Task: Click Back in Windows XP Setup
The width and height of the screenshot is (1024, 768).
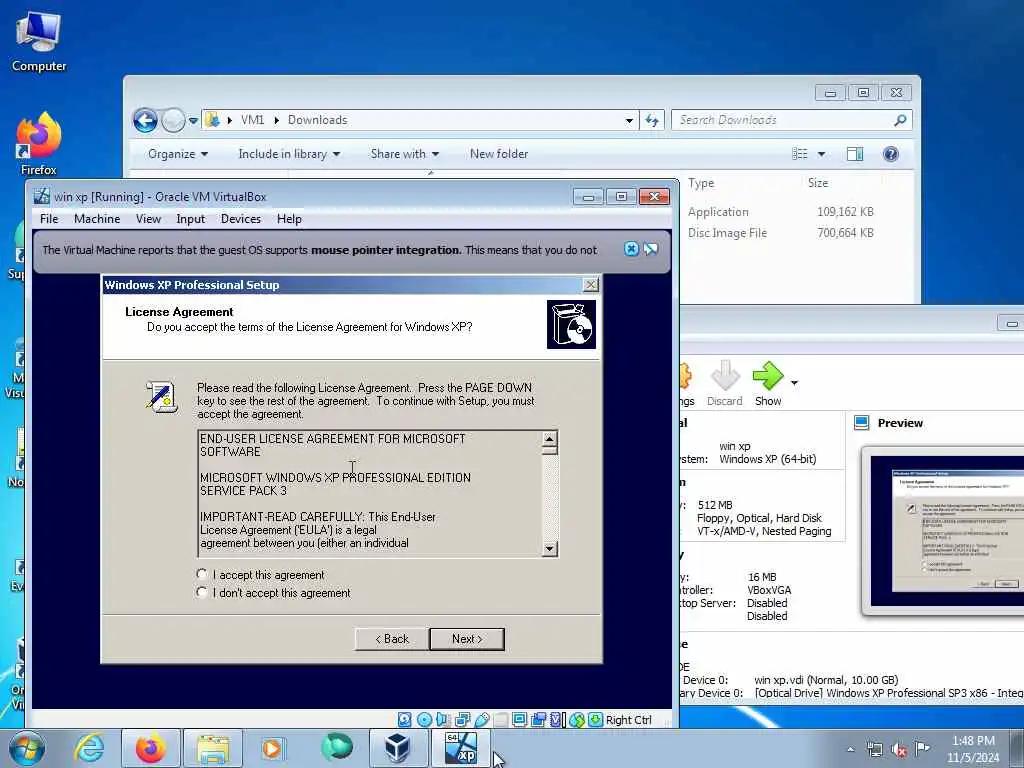Action: pyautogui.click(x=392, y=639)
